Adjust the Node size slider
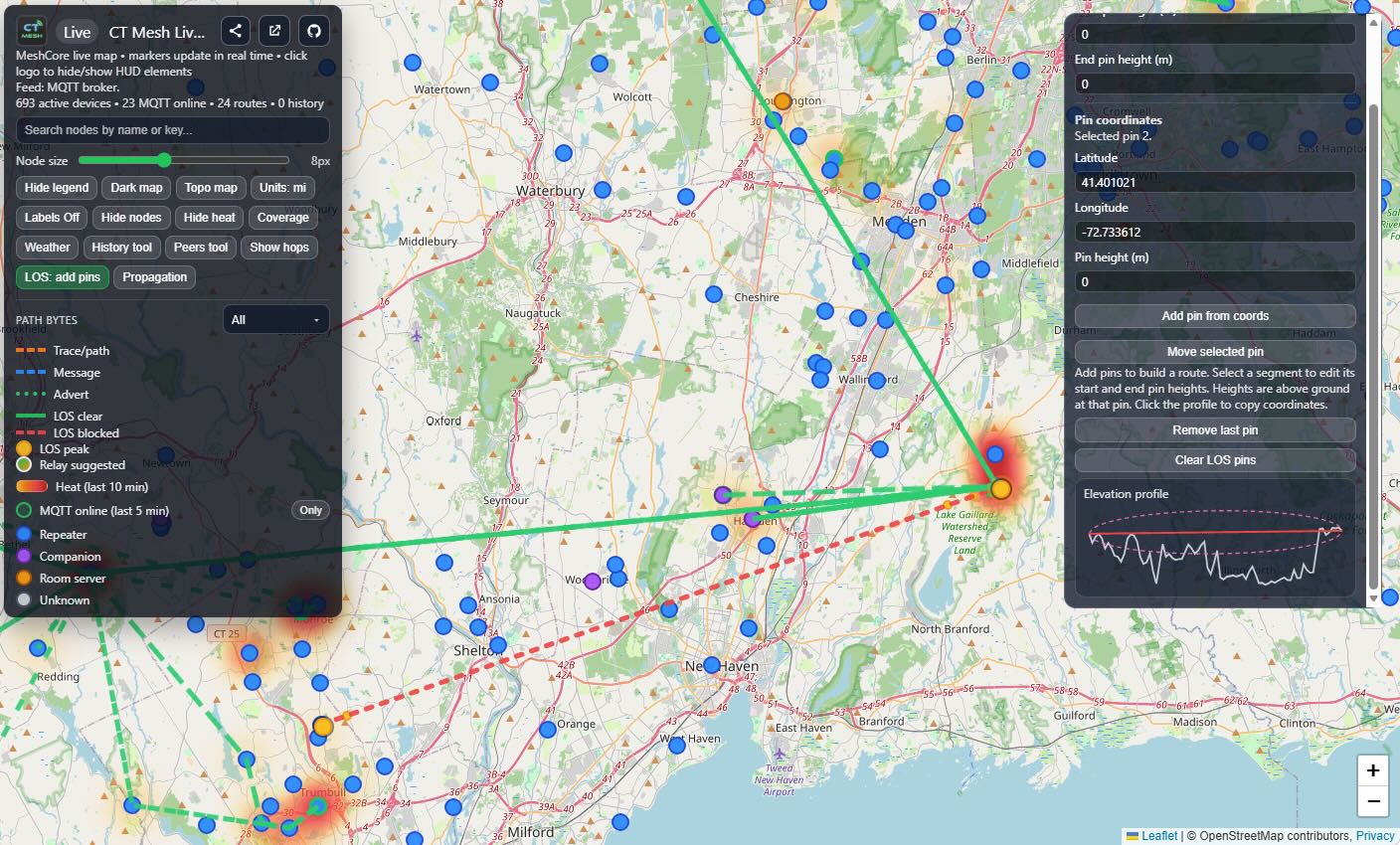Screen dimensions: 1400x845 tap(184, 160)
